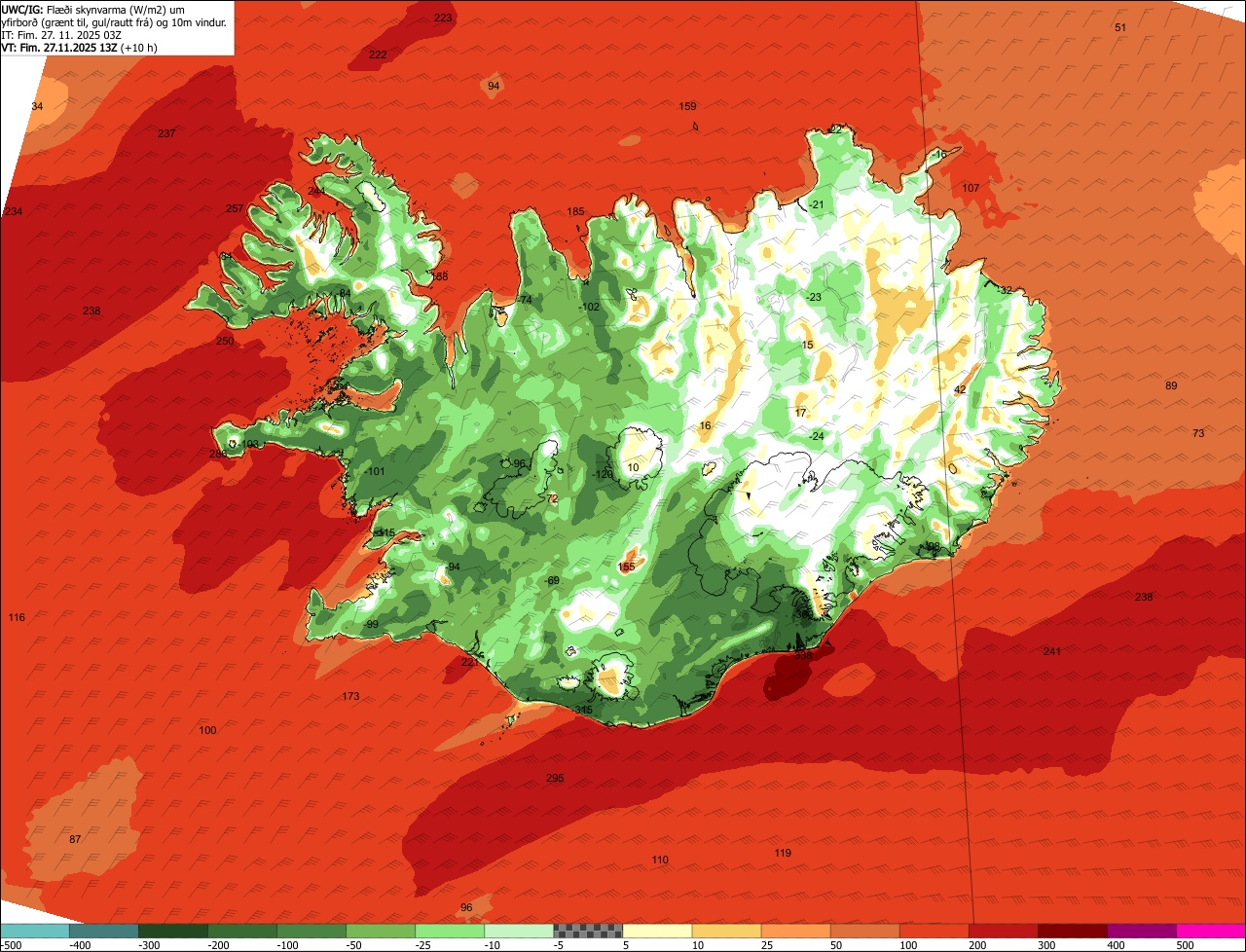1246x952 pixels.
Task: Pick the light orange 25 to 50 swatch
Action: coord(795,931)
